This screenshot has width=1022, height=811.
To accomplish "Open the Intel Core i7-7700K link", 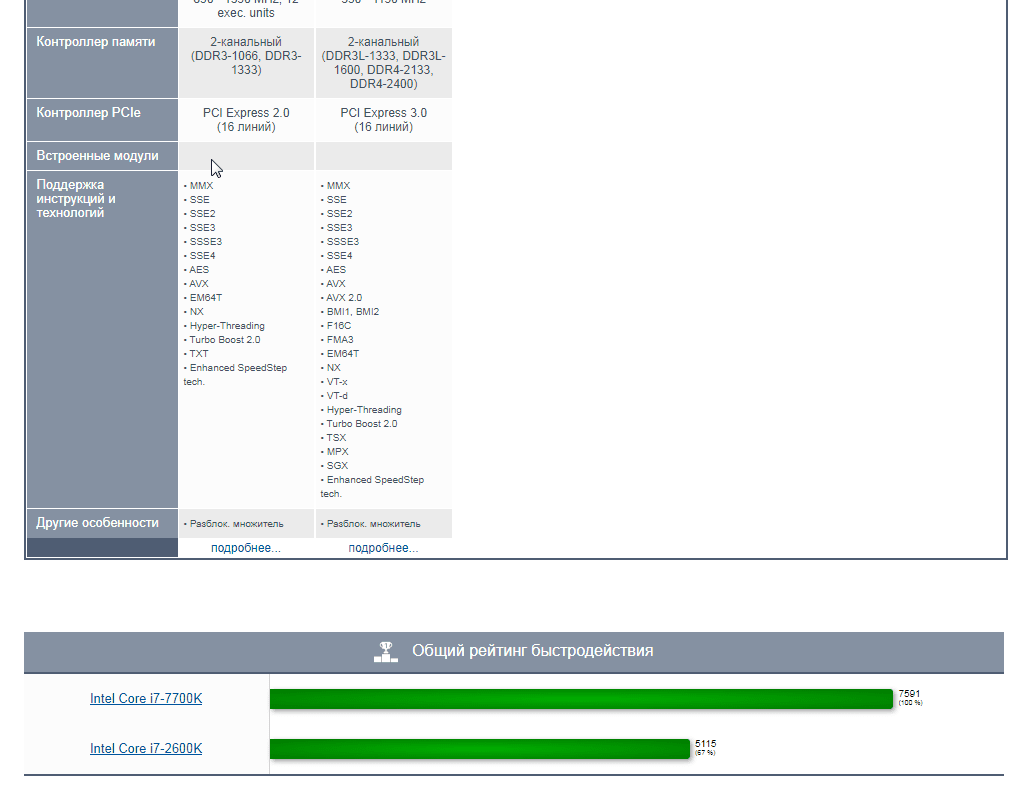I will 146,698.
